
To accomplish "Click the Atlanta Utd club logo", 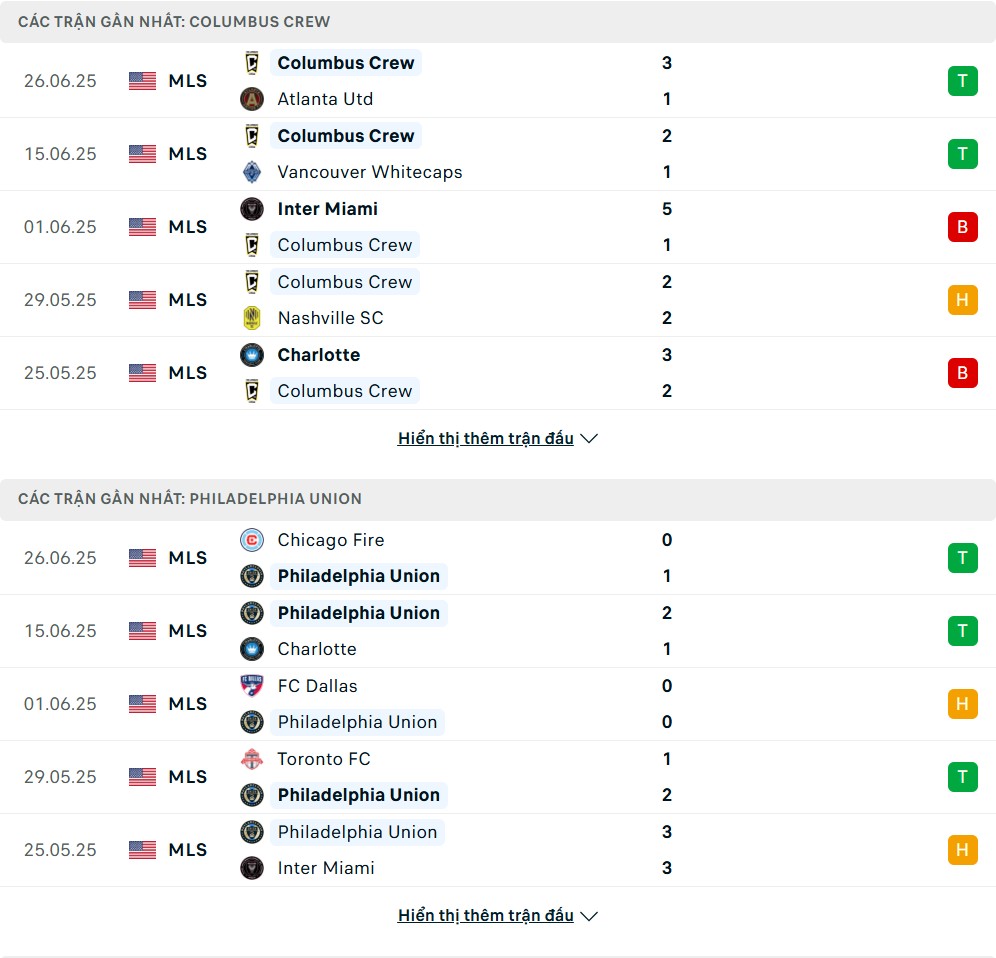I will coord(252,99).
